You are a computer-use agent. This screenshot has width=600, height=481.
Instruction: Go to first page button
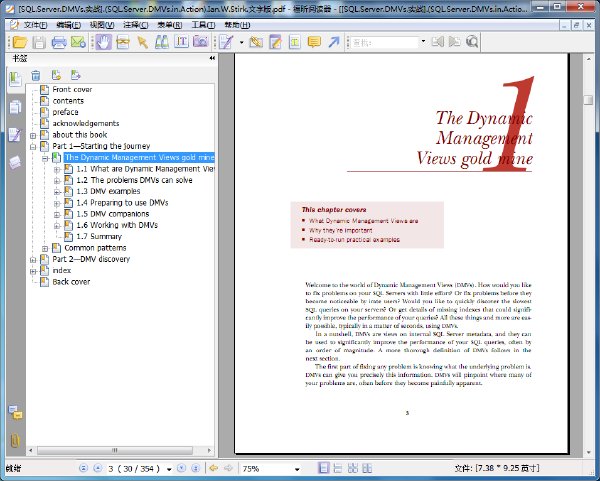pyautogui.click(x=83, y=468)
